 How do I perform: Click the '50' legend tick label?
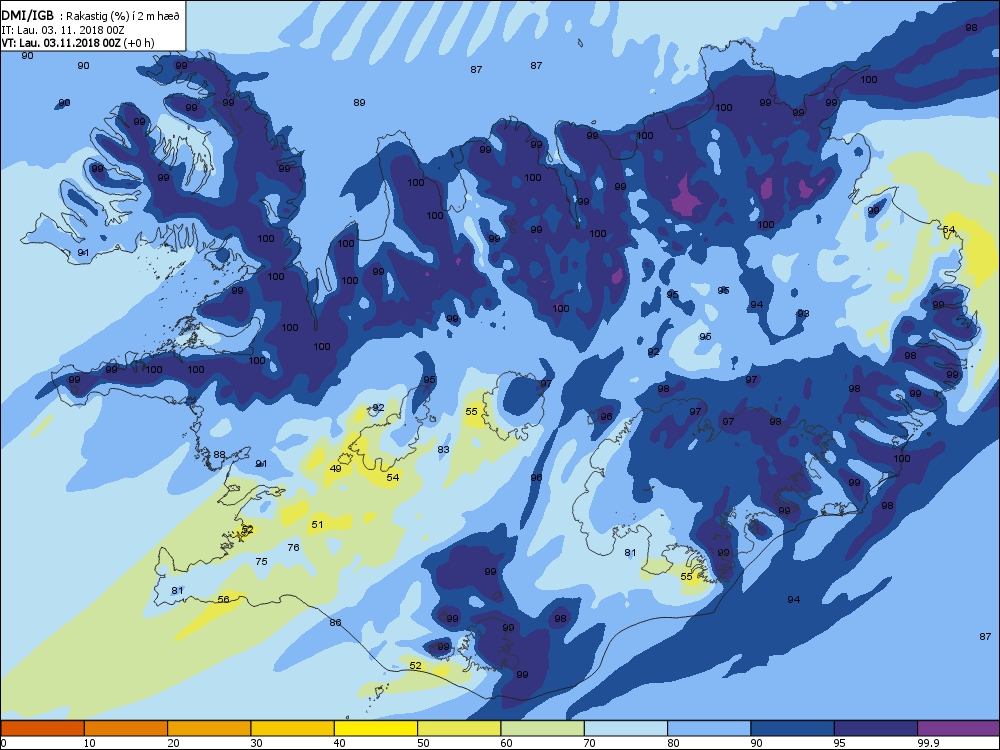[423, 743]
